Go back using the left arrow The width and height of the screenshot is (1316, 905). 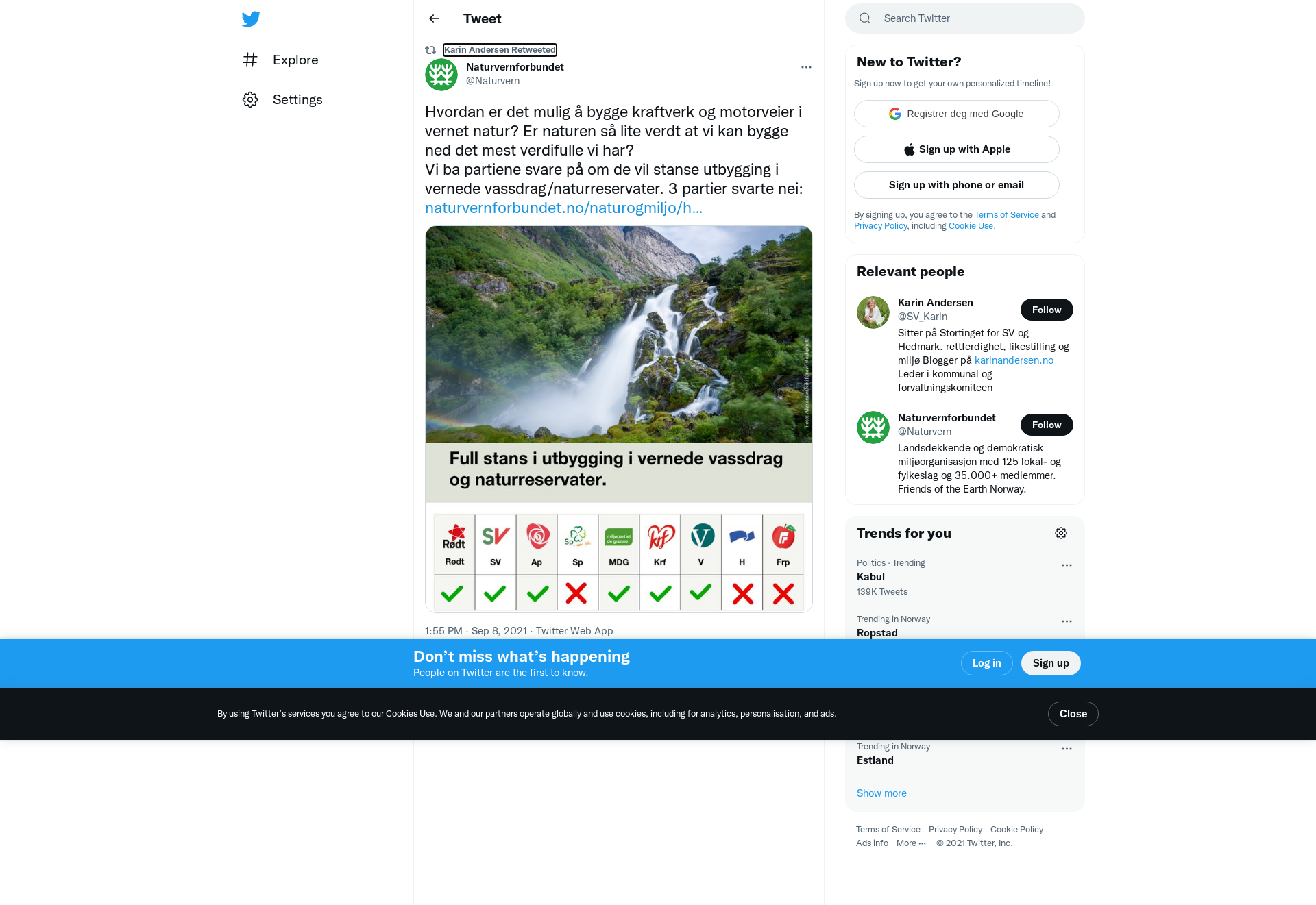tap(434, 18)
